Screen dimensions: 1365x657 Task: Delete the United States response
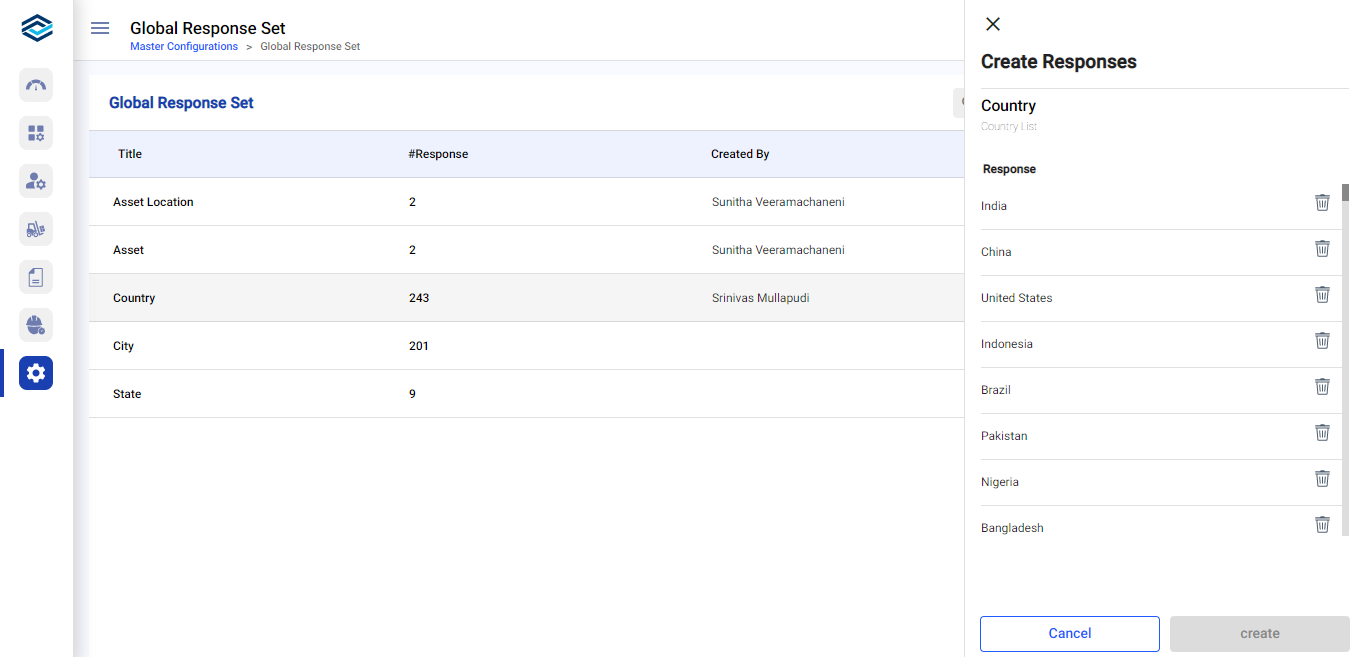point(1322,295)
